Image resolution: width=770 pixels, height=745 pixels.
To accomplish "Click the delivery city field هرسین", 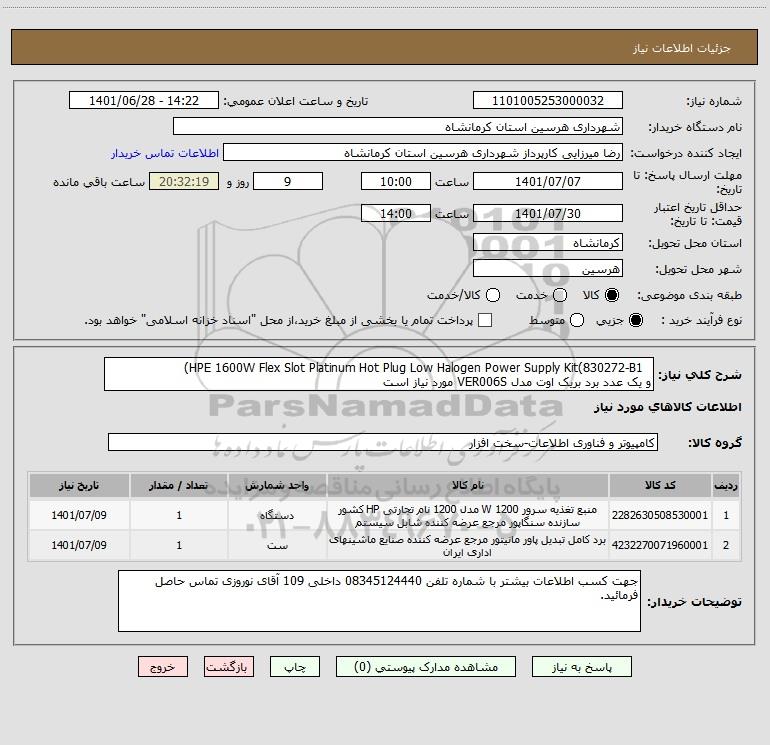I will 548,269.
